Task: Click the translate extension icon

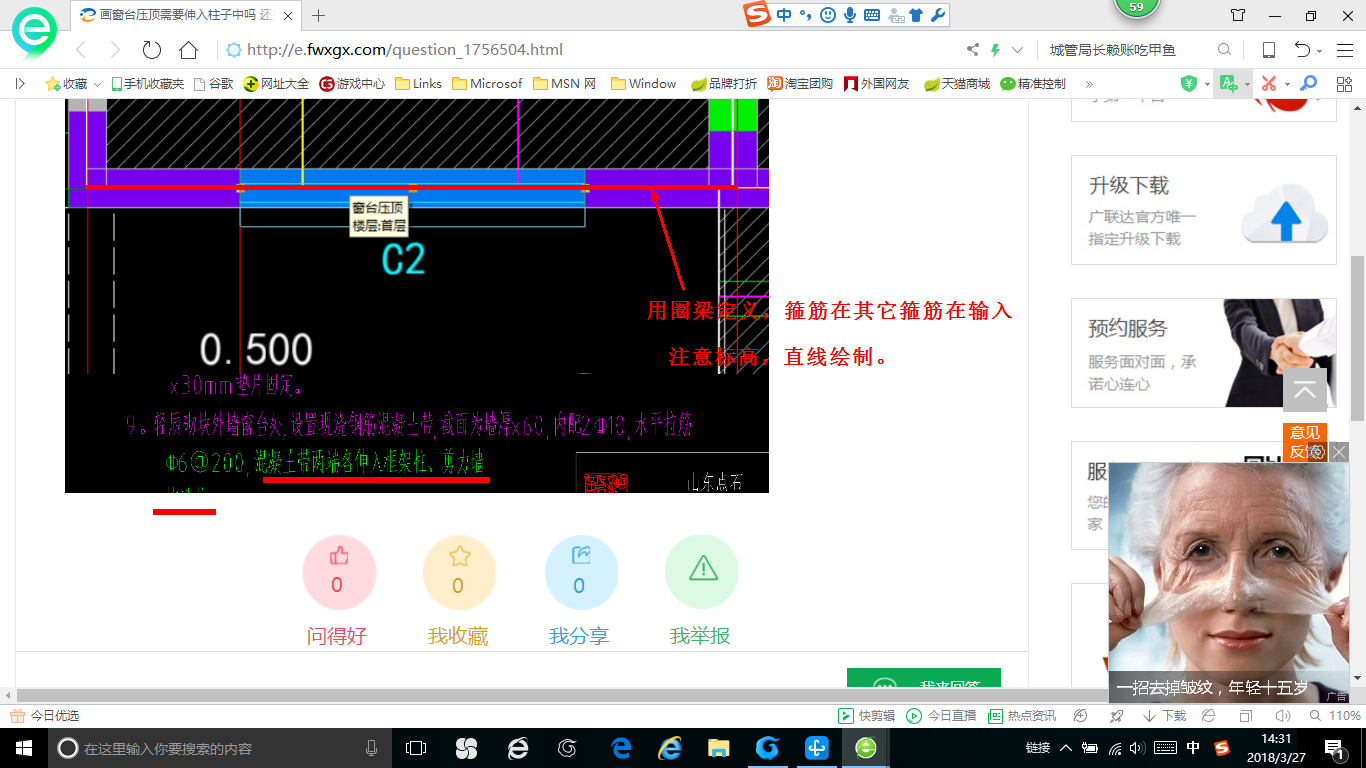Action: pos(1228,84)
